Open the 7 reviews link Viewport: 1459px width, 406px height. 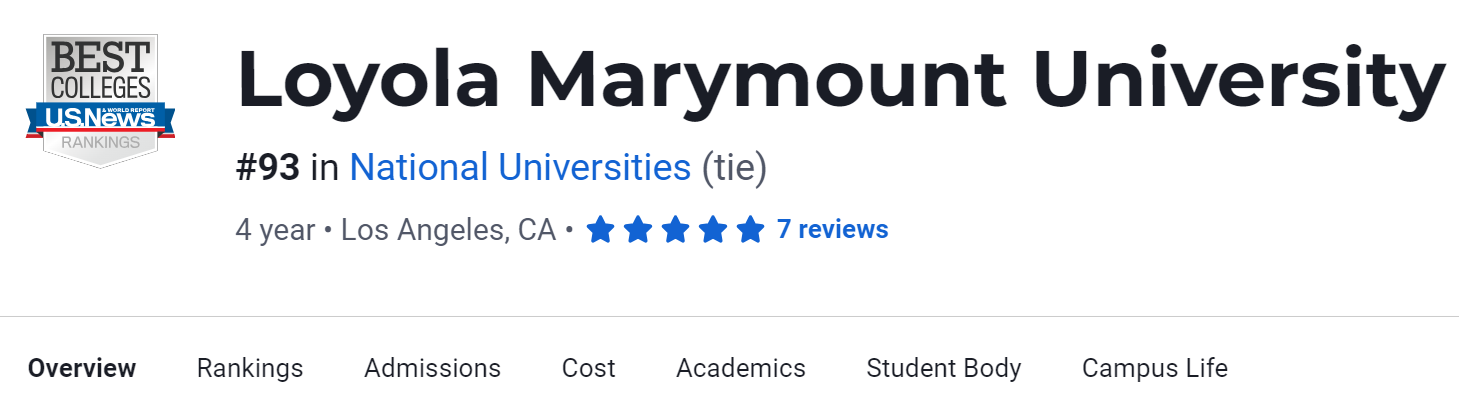tap(832, 230)
